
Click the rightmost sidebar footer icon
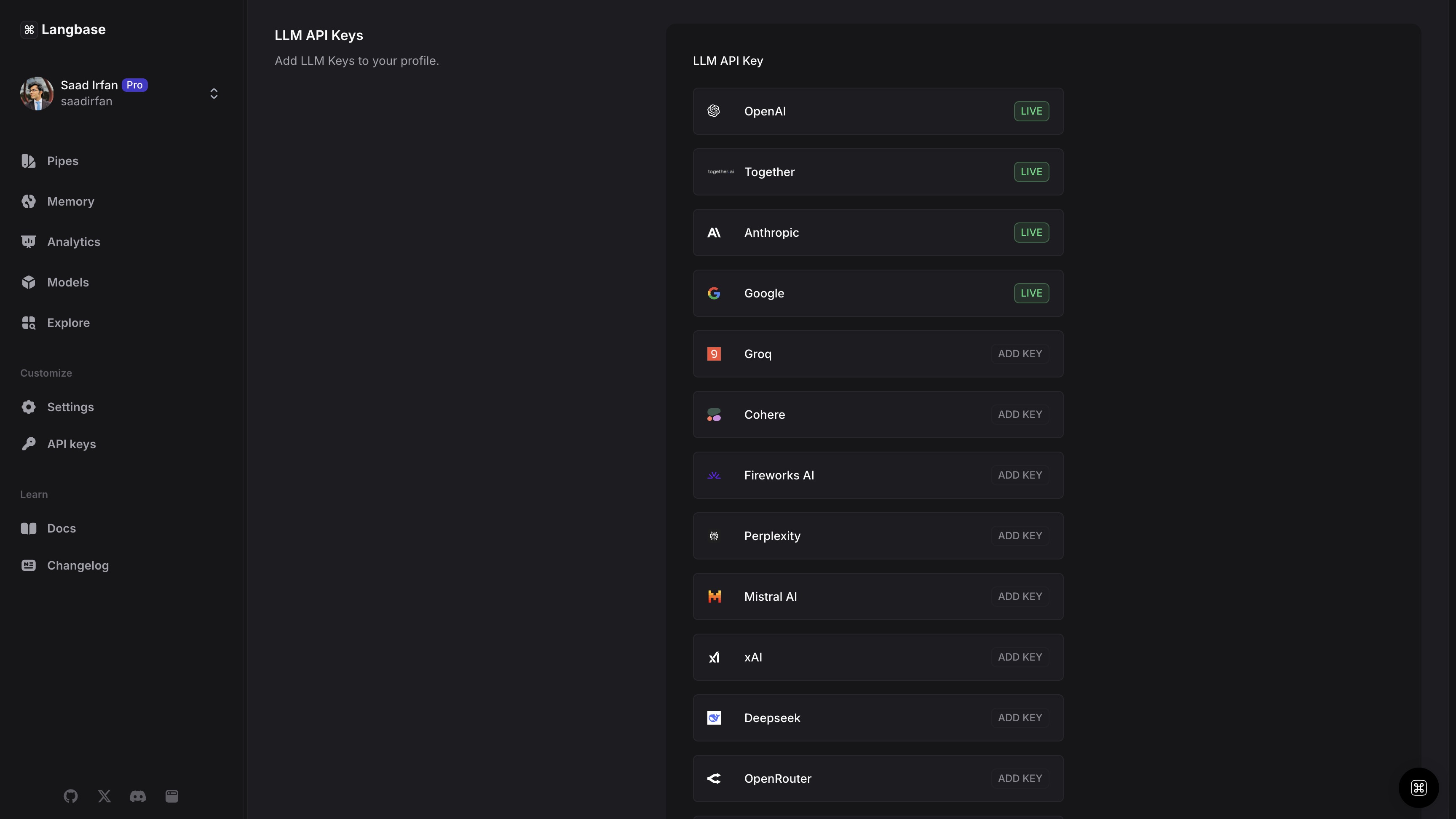(x=172, y=796)
